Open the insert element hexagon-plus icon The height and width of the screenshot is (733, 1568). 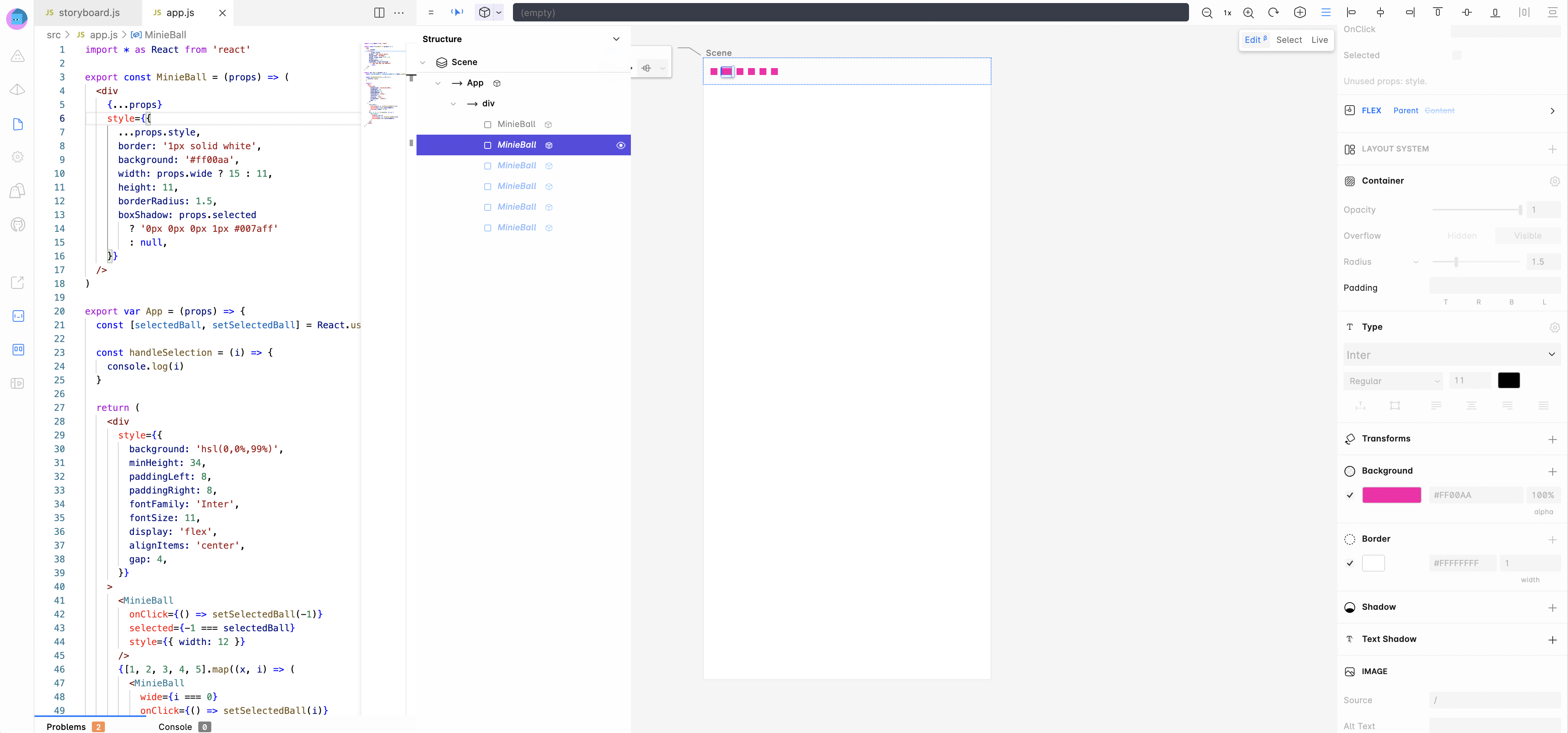pyautogui.click(x=1300, y=12)
